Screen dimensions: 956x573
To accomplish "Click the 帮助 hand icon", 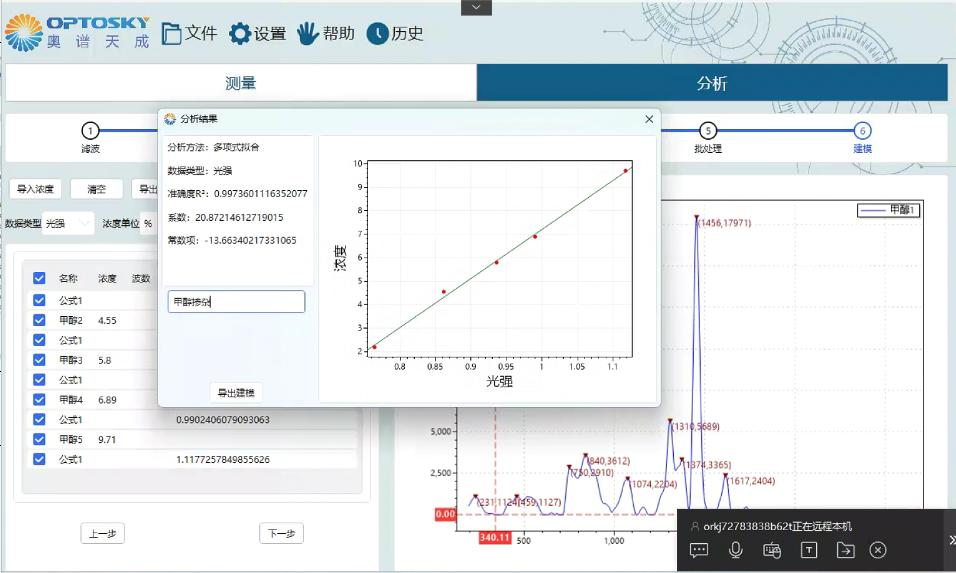I will coord(308,34).
